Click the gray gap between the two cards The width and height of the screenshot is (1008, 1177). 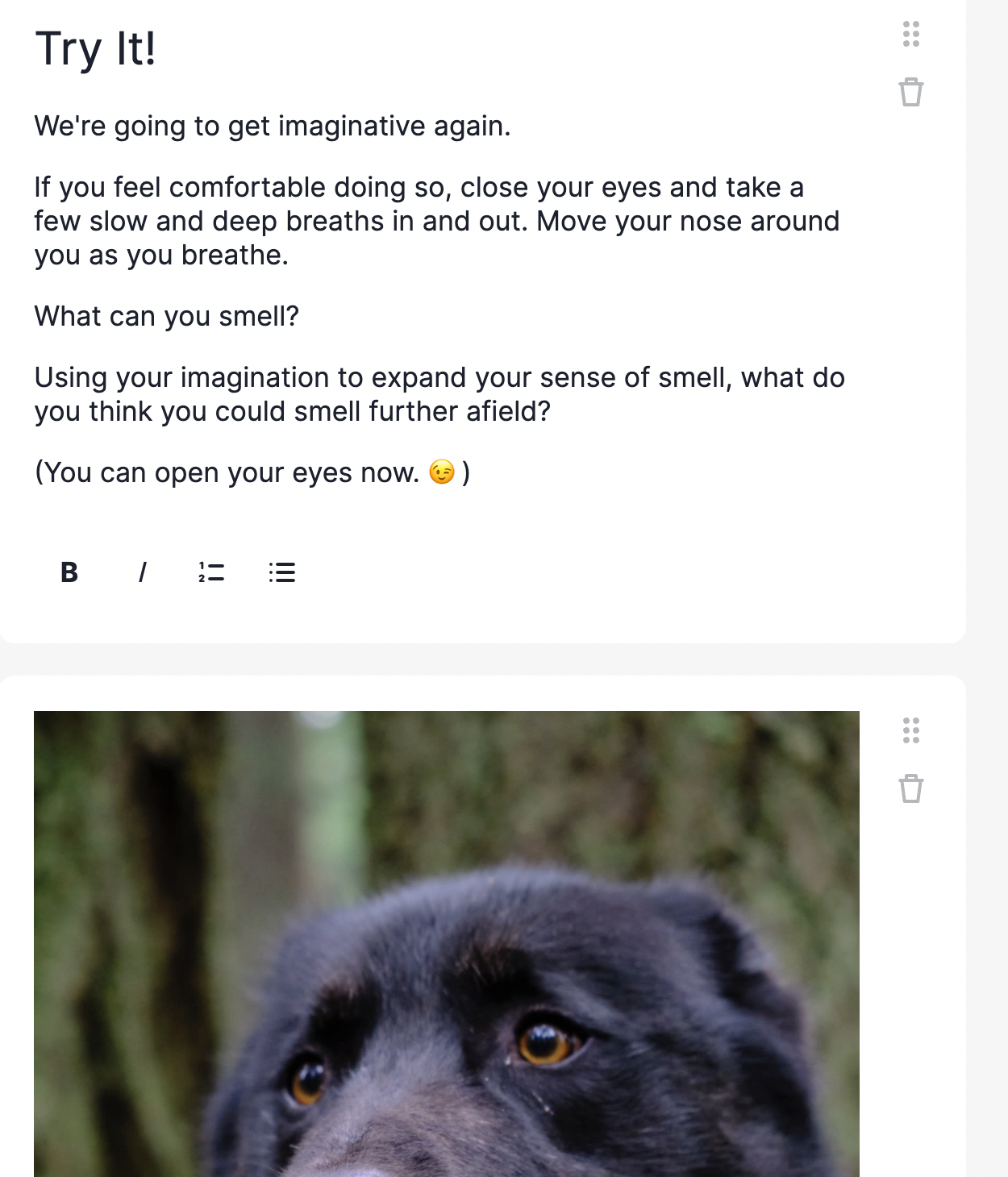coord(482,659)
